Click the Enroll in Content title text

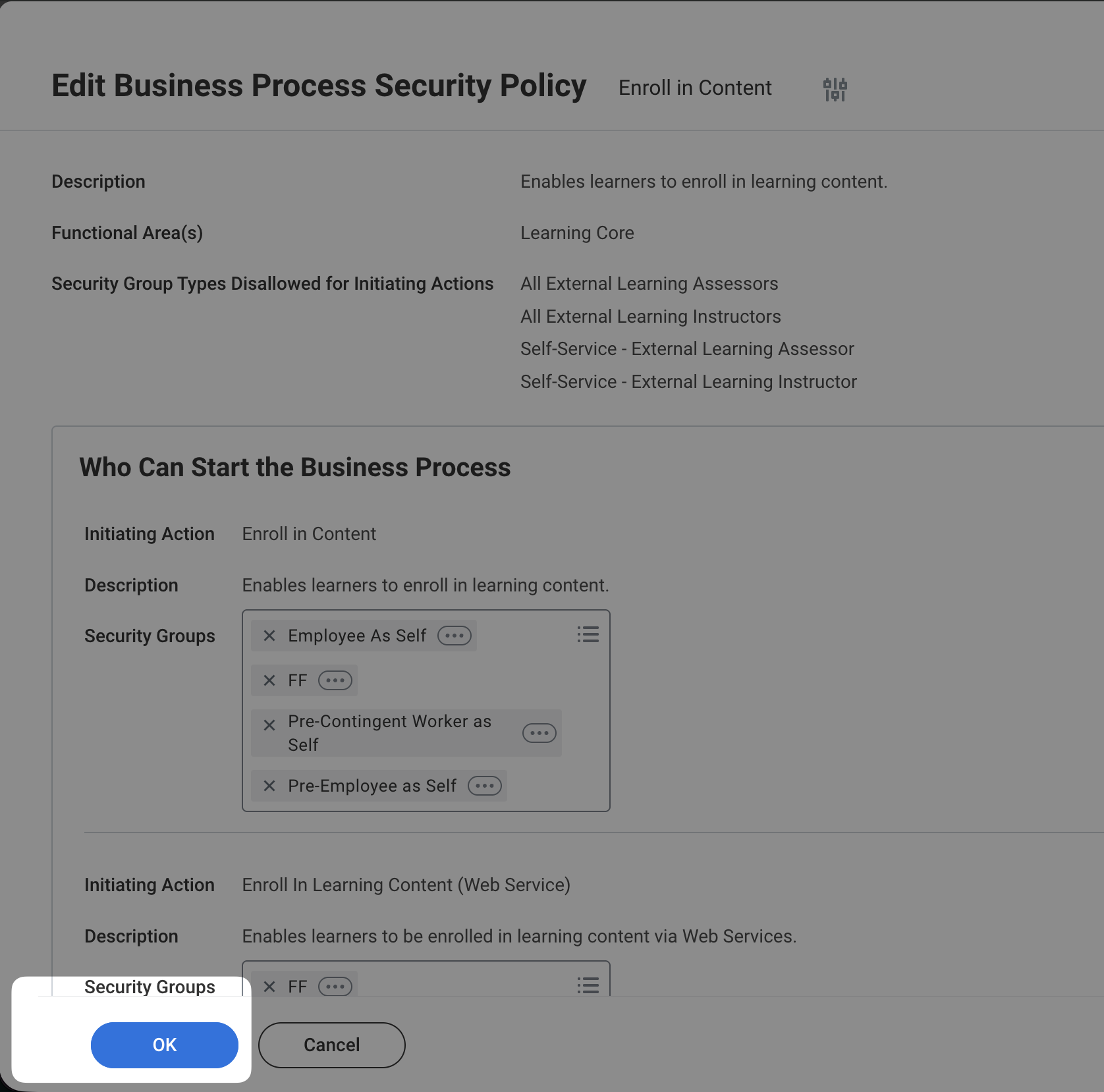tap(695, 88)
